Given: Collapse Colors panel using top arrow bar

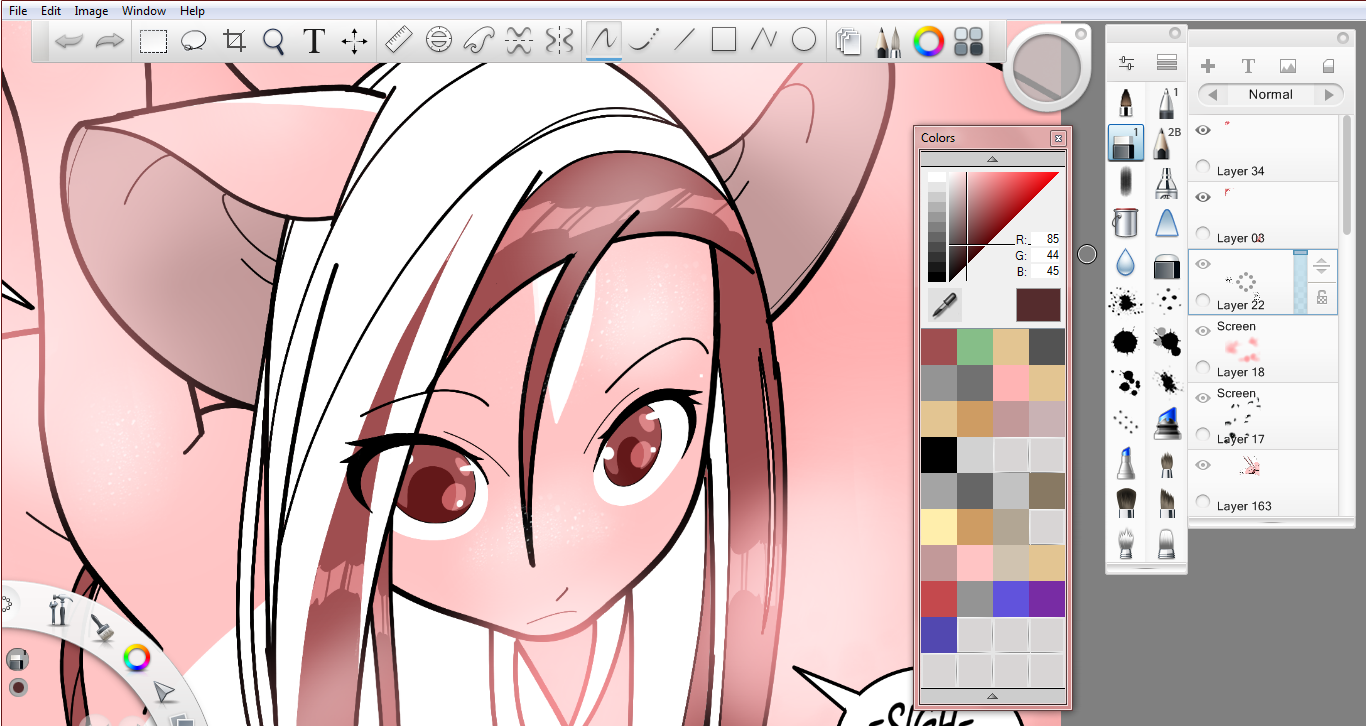Looking at the screenshot, I should point(992,159).
